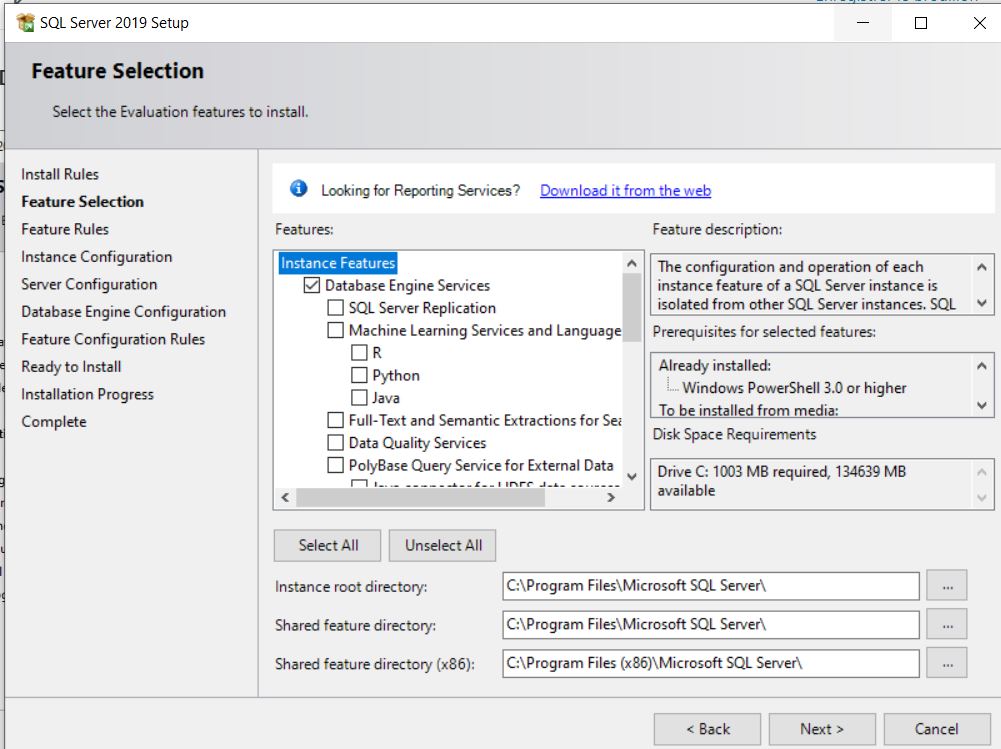The image size is (1001, 749).
Task: Tick the Python checkbox
Action: [x=359, y=375]
